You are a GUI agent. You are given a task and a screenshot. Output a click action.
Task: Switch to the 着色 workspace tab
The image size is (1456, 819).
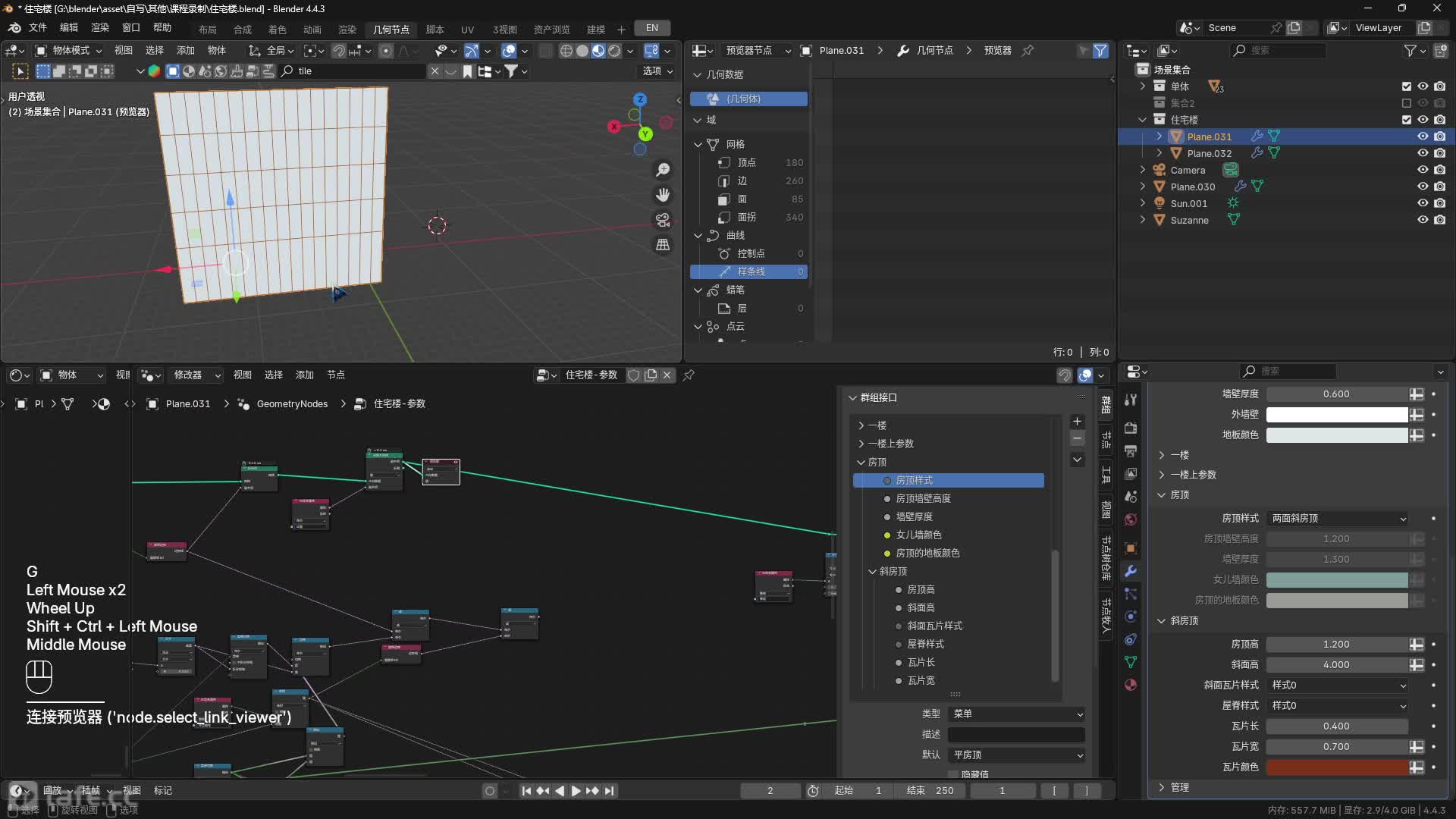pyautogui.click(x=278, y=30)
